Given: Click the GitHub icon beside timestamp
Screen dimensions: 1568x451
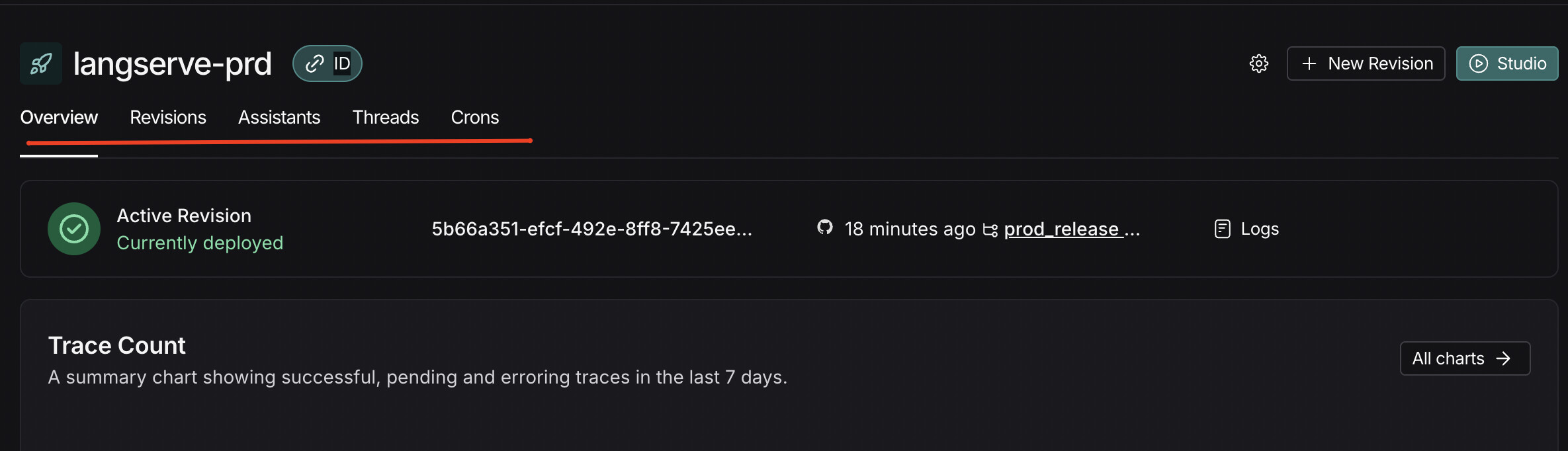Looking at the screenshot, I should click(824, 227).
